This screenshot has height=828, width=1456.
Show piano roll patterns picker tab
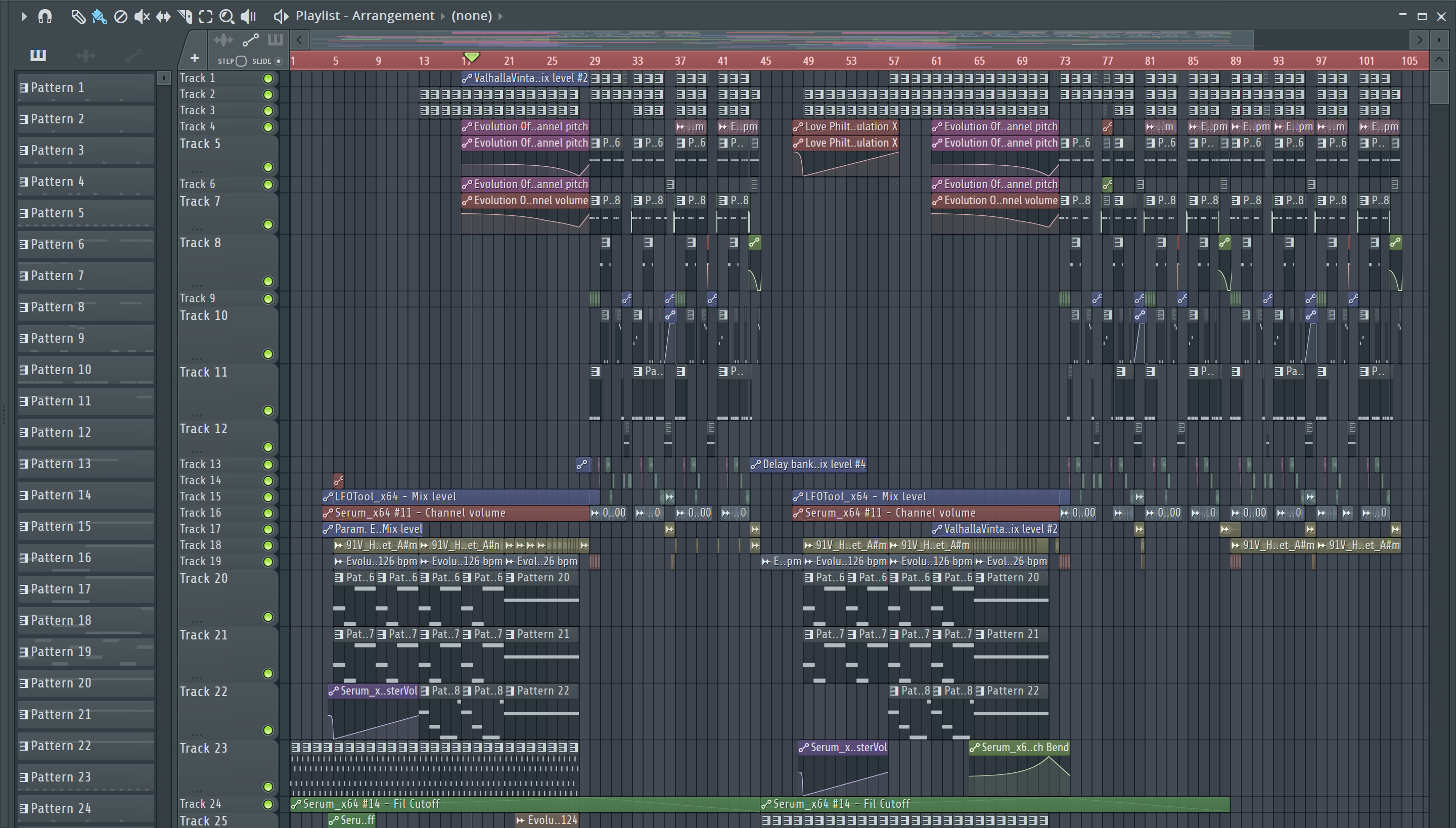click(x=38, y=55)
